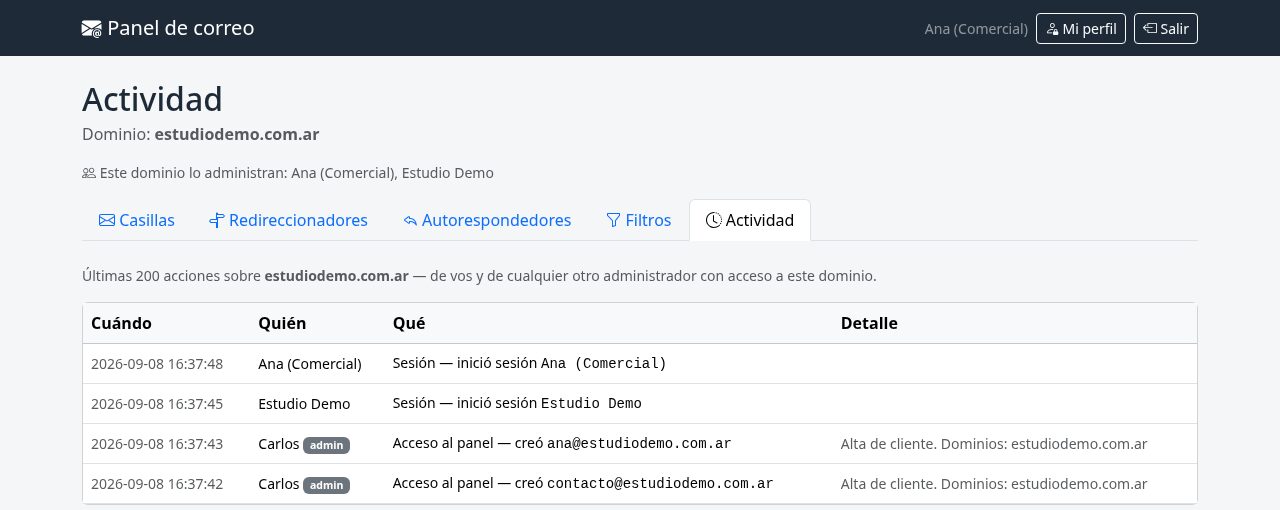Click 'Sesión — inició sesión Estudio Demo' entry

point(517,404)
